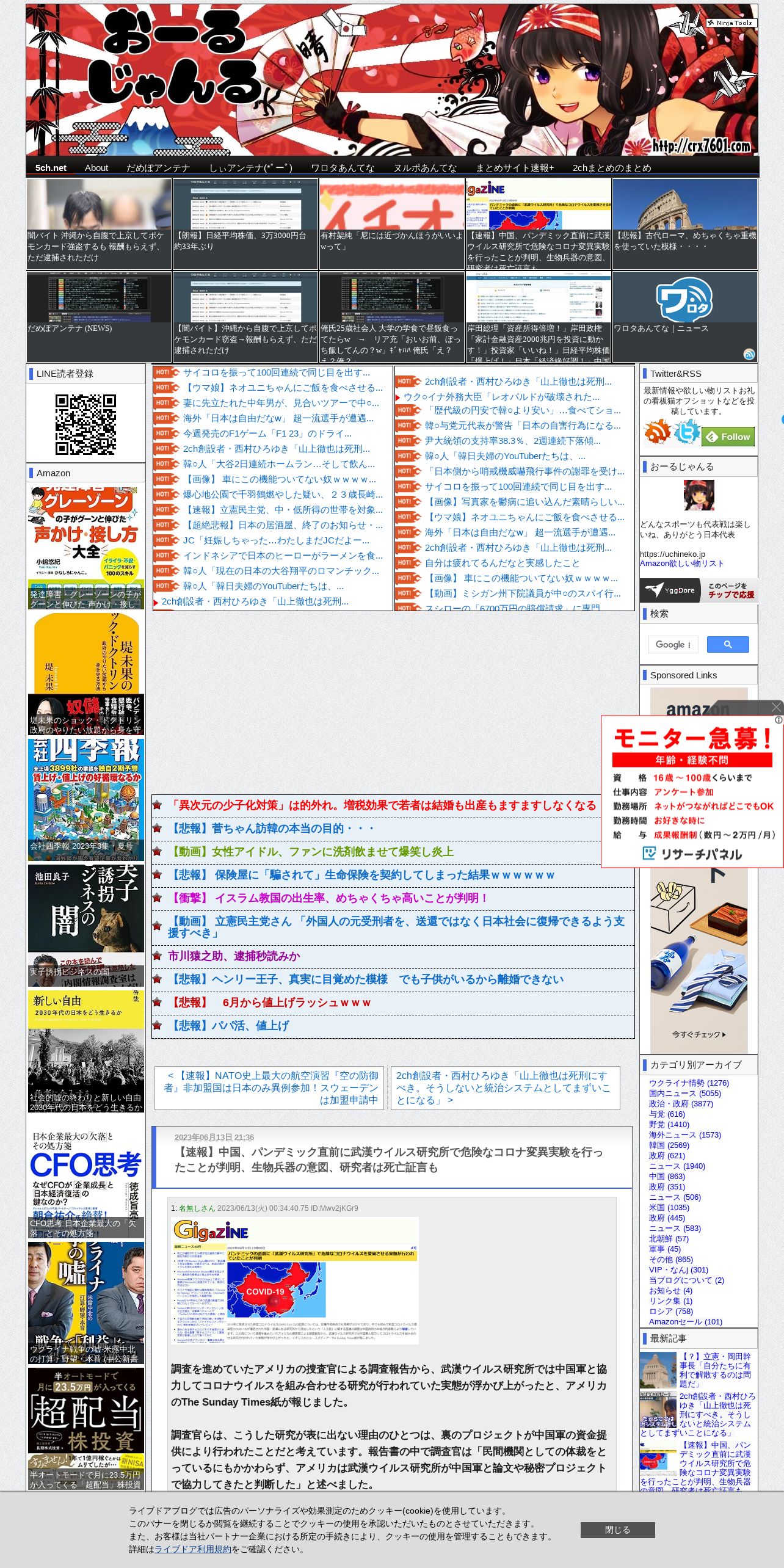Open HOT link 尹大統領の支持率38.3%
Viewport: 784px width, 1568px height.
point(512,440)
